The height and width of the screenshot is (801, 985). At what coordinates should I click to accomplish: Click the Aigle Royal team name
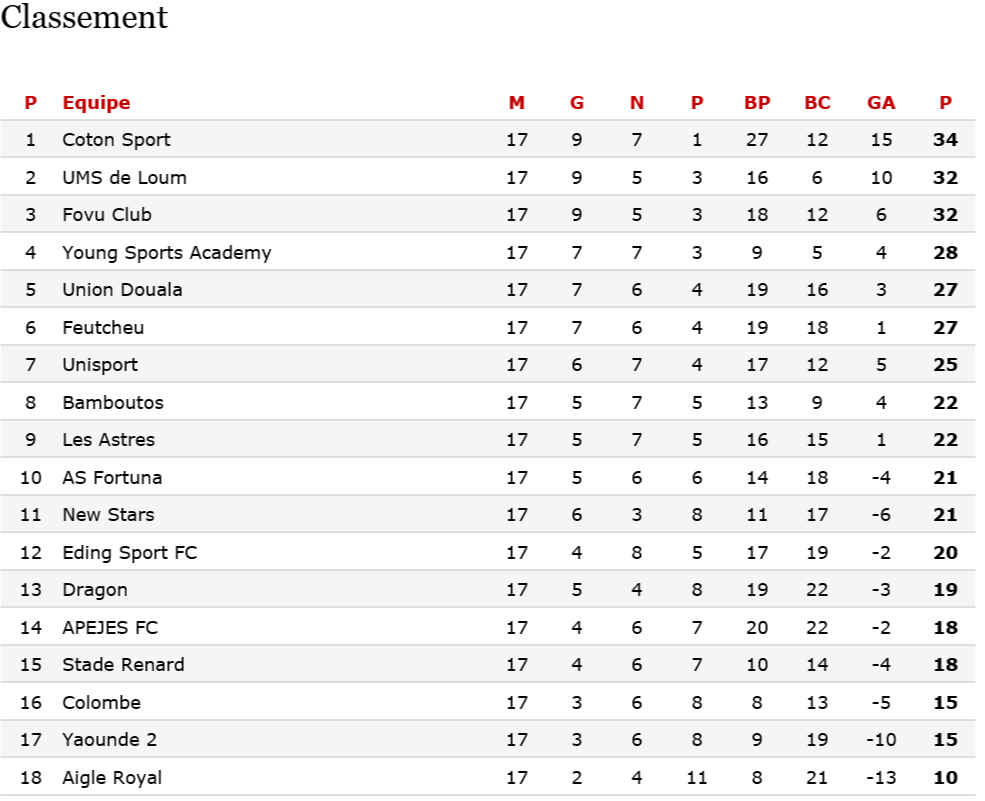tap(112, 778)
